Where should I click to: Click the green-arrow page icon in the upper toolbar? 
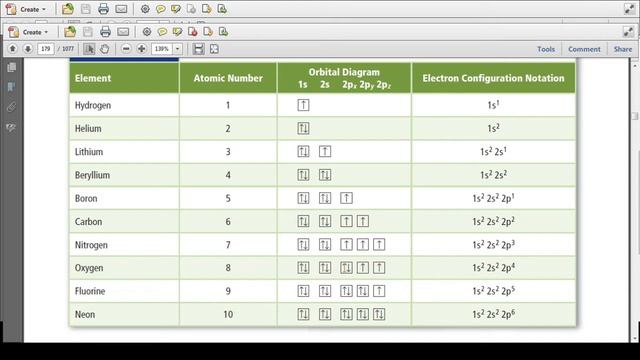point(222,9)
